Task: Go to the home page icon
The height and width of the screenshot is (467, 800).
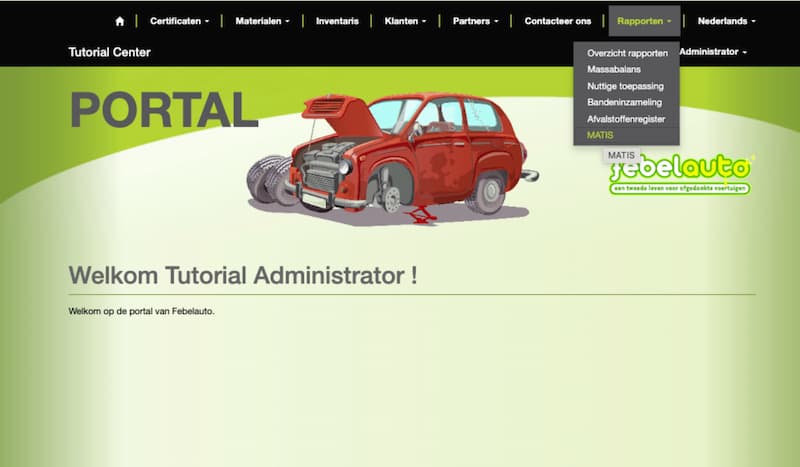Action: (x=119, y=21)
